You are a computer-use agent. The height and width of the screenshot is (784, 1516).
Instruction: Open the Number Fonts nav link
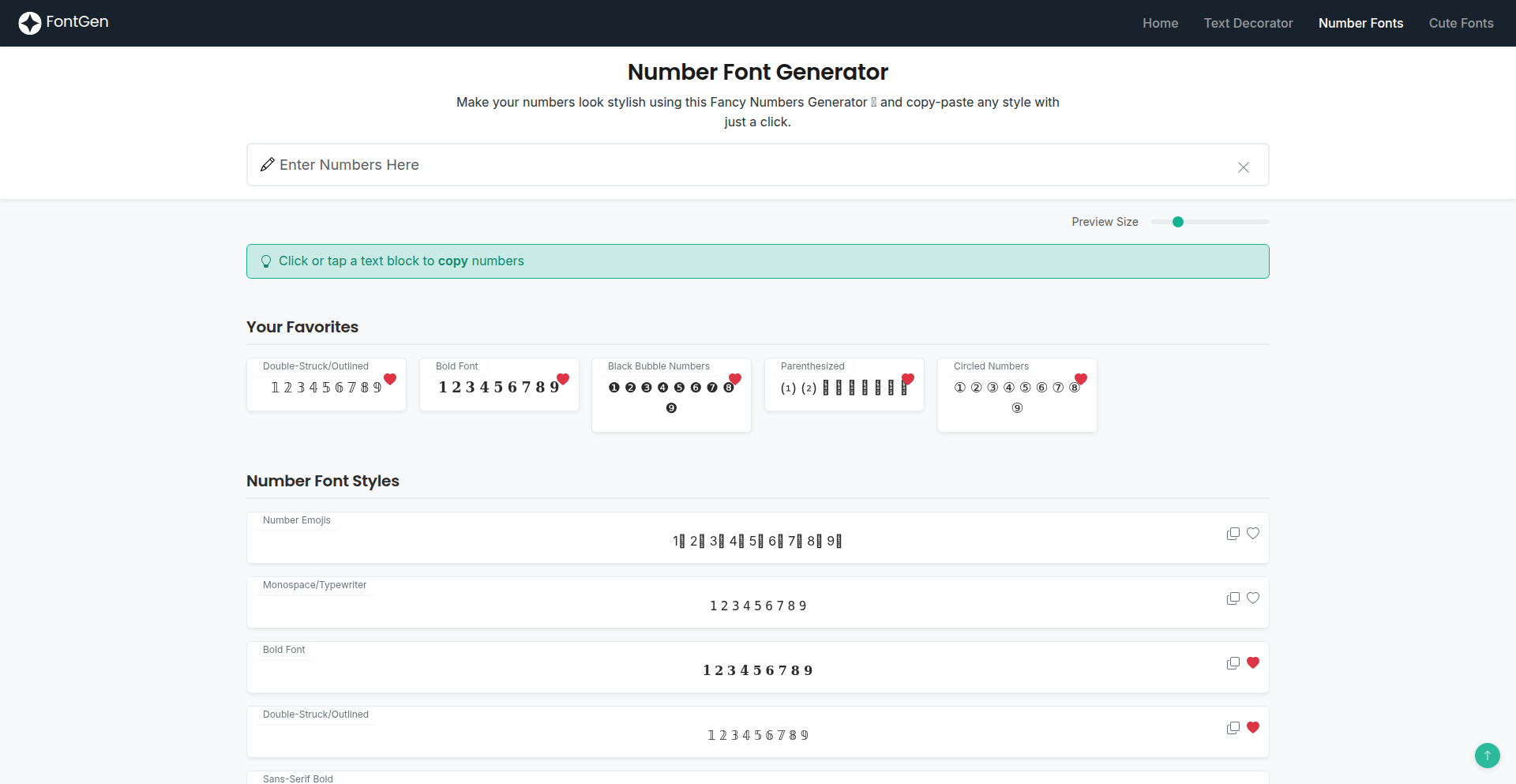click(1360, 24)
